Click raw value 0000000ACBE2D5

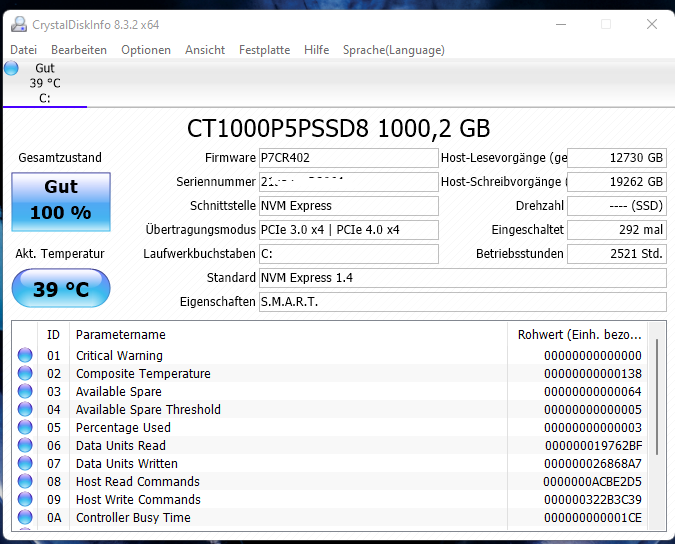point(592,482)
